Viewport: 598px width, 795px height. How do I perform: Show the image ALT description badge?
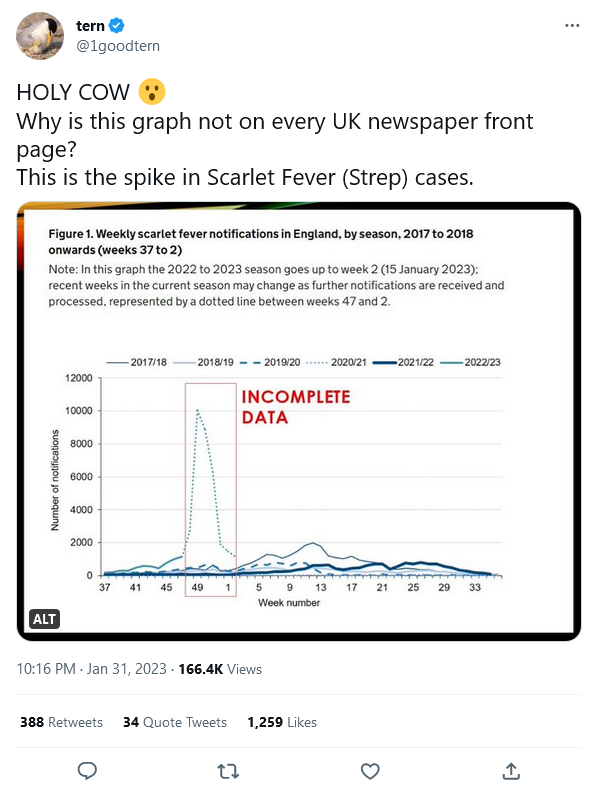(44, 619)
